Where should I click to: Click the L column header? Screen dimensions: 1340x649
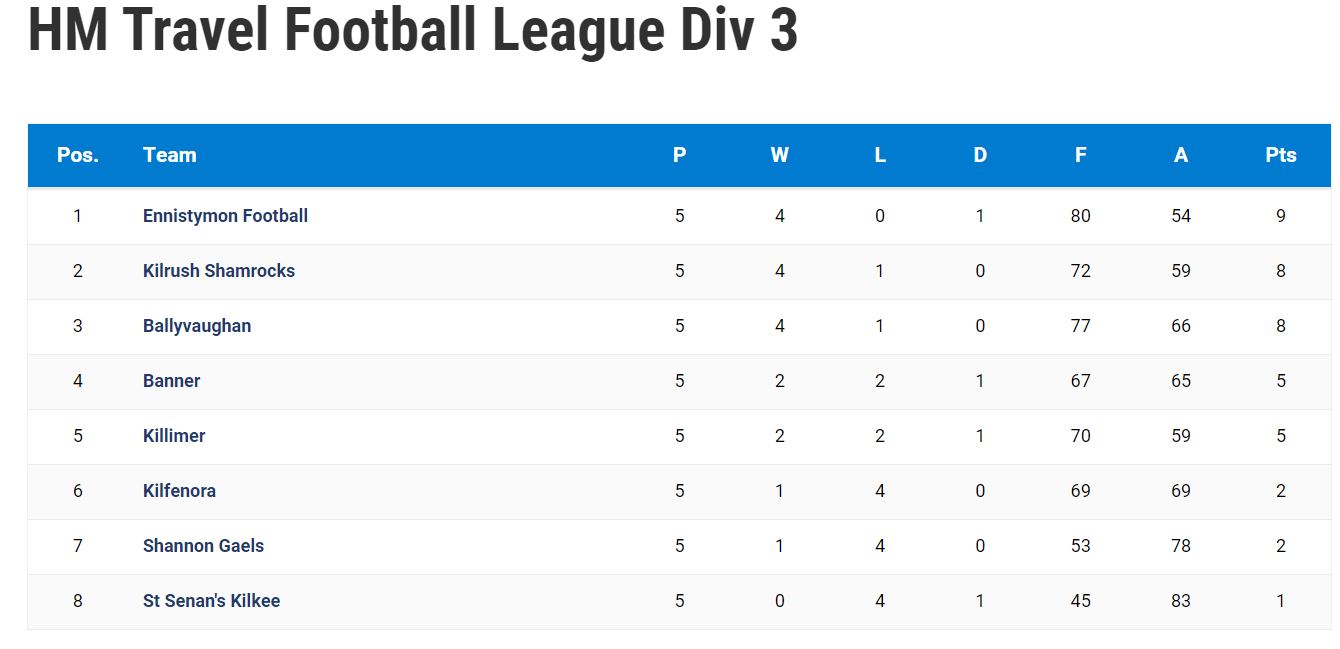pos(880,155)
